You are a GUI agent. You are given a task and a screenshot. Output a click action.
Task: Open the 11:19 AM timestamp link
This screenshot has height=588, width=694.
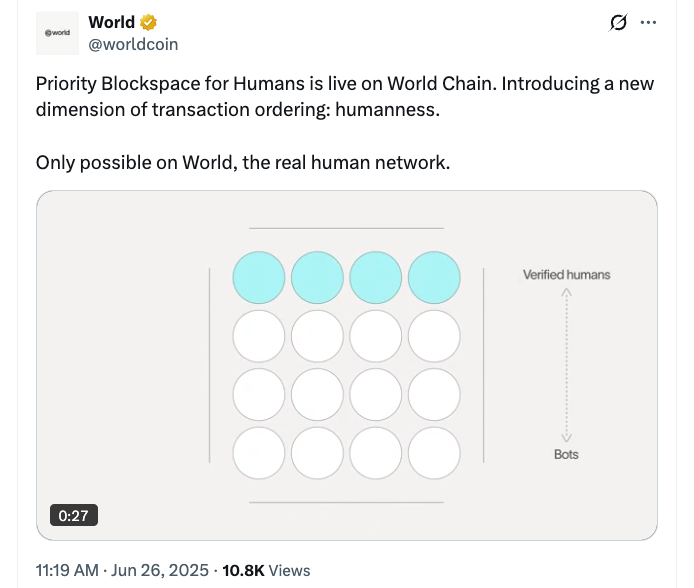(67, 570)
